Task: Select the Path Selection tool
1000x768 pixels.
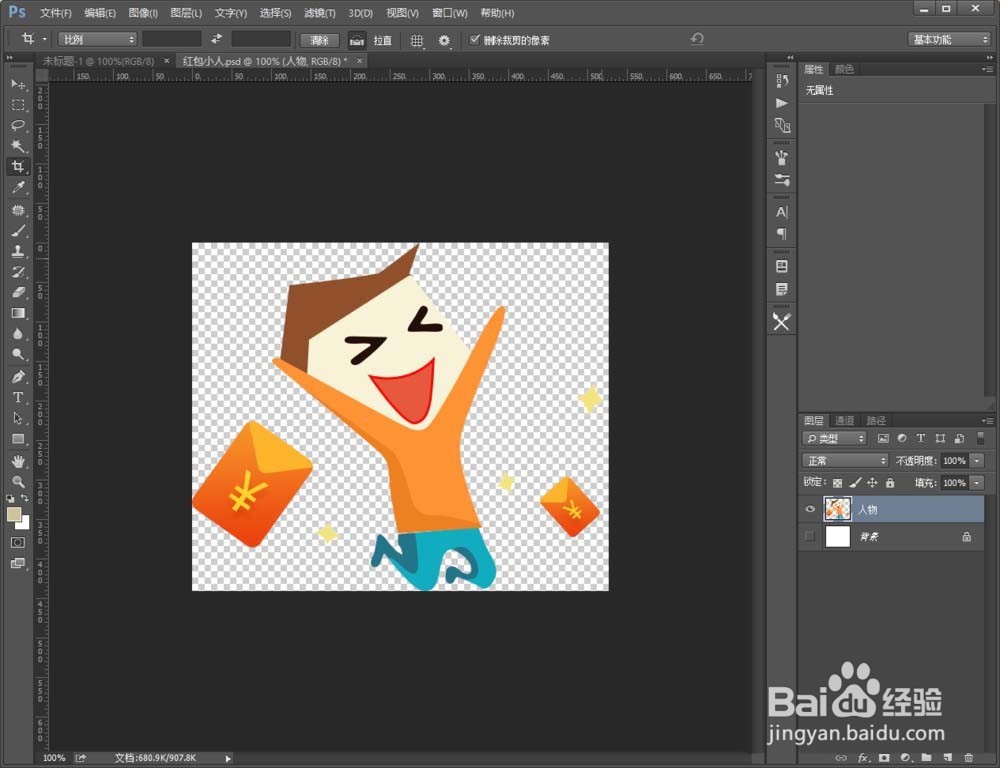Action: click(x=18, y=418)
